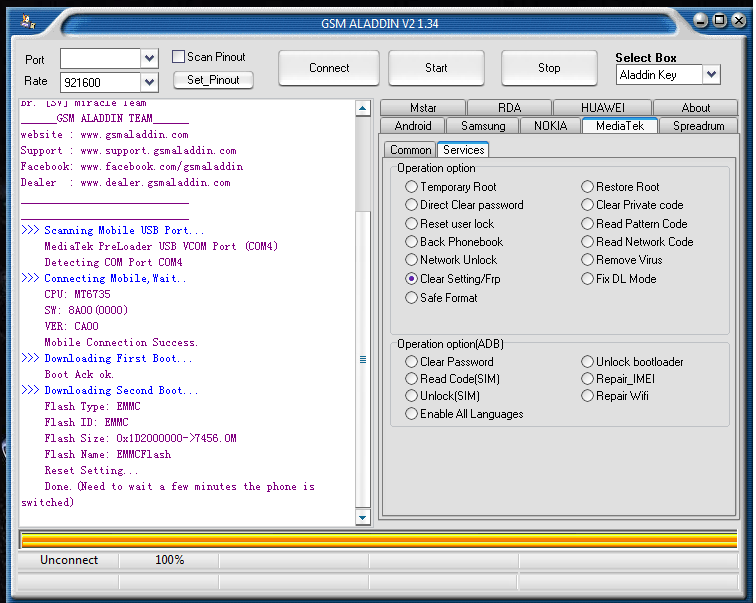Viewport: 756px width, 603px height.
Task: Click the Flash Size log line
Action: pos(140,438)
